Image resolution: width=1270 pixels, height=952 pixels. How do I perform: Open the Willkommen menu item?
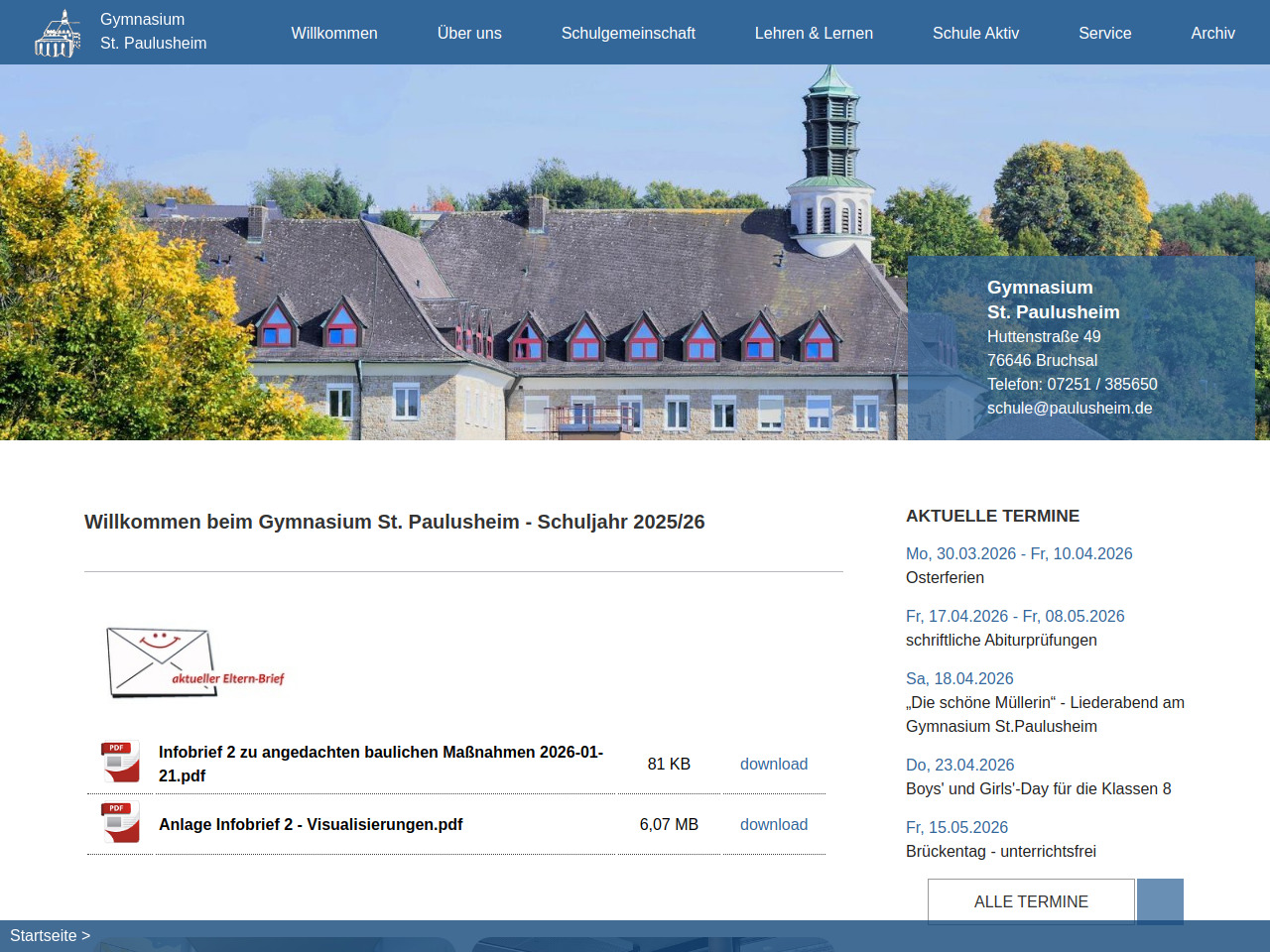334,33
